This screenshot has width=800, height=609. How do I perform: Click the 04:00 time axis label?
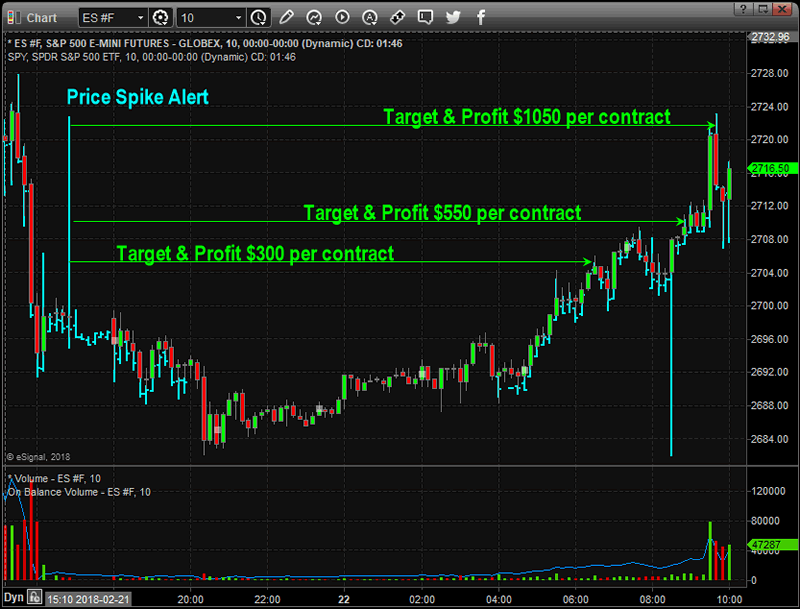(498, 599)
